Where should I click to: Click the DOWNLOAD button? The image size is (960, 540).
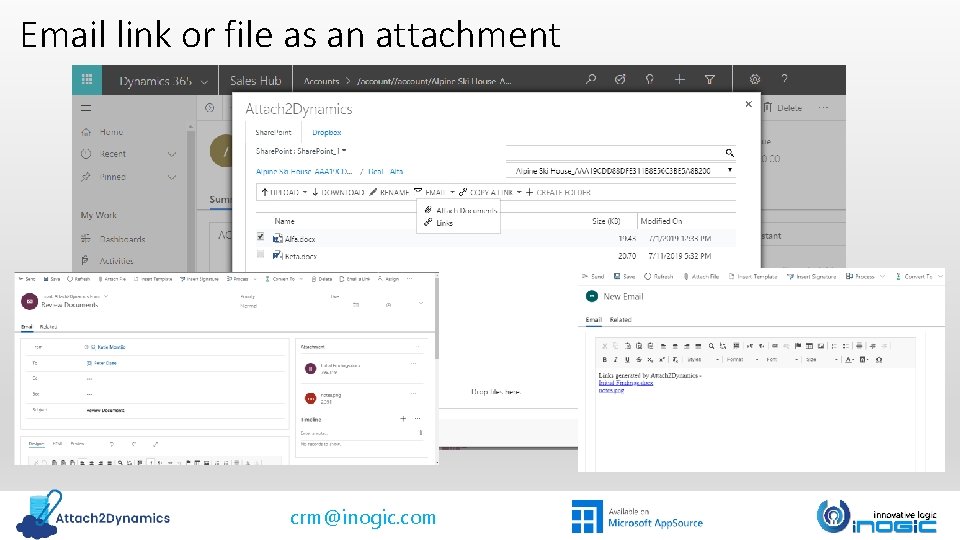pos(338,192)
